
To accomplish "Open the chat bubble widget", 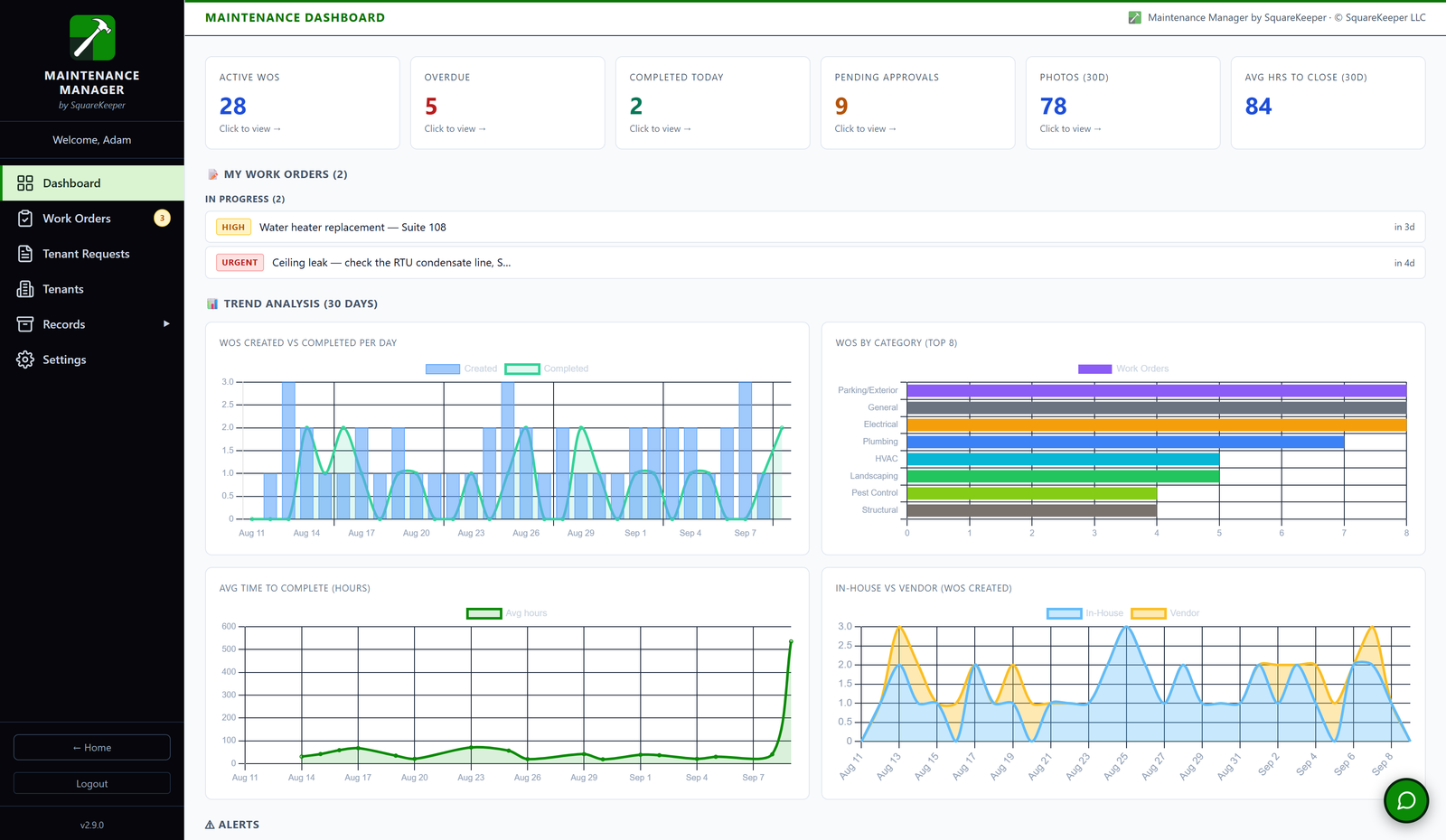I will pyautogui.click(x=1406, y=800).
